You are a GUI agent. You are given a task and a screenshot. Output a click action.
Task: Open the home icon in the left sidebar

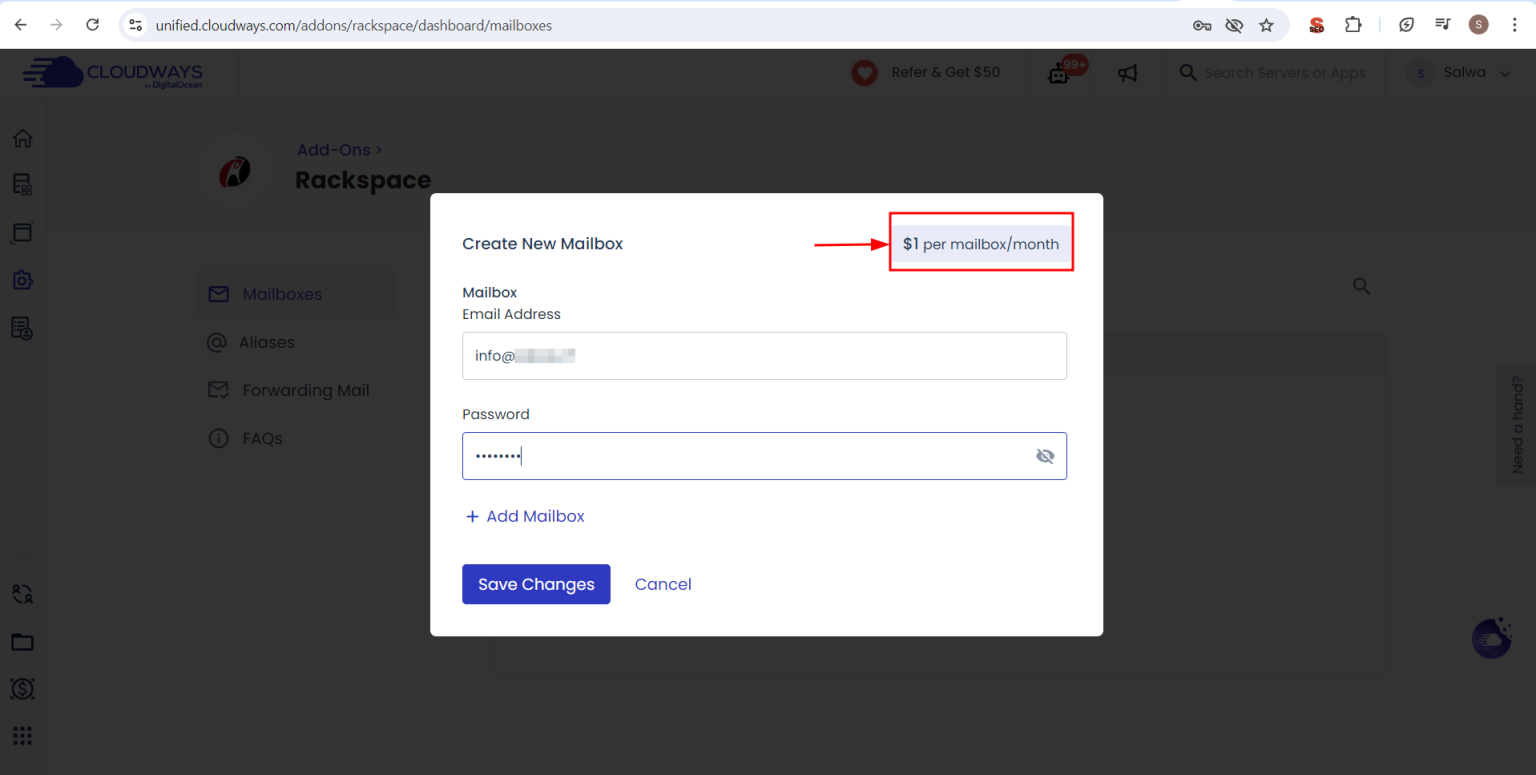22,138
